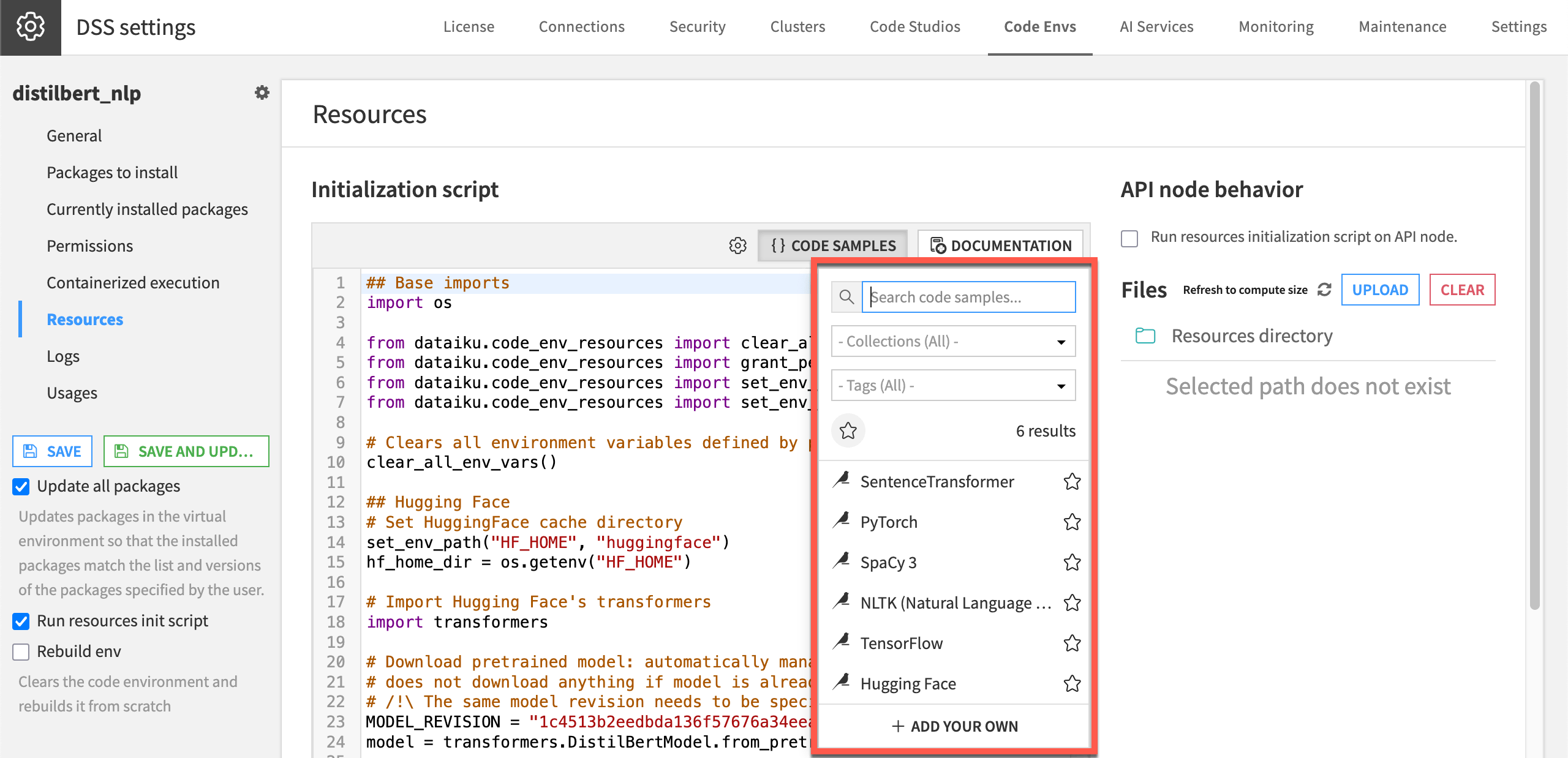Click the bird icon beside SentenceTransformer
This screenshot has height=758, width=1568.
click(x=842, y=480)
